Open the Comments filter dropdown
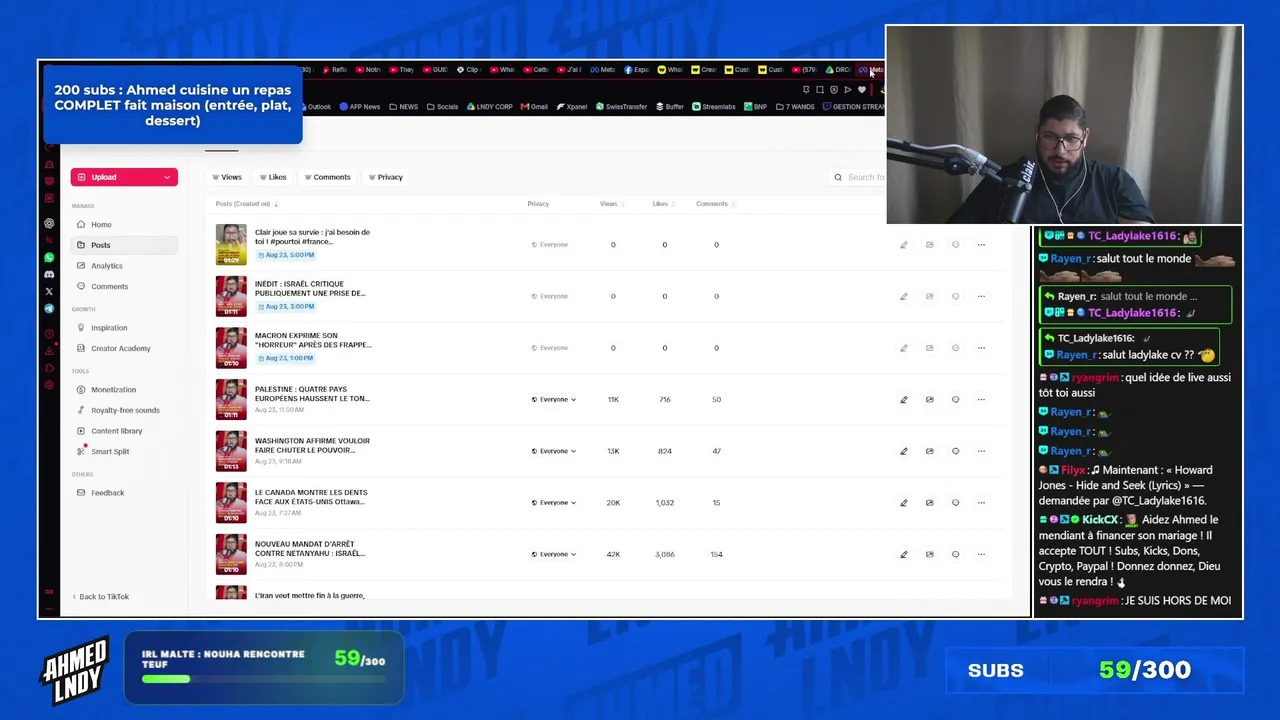Image resolution: width=1280 pixels, height=720 pixels. point(328,177)
